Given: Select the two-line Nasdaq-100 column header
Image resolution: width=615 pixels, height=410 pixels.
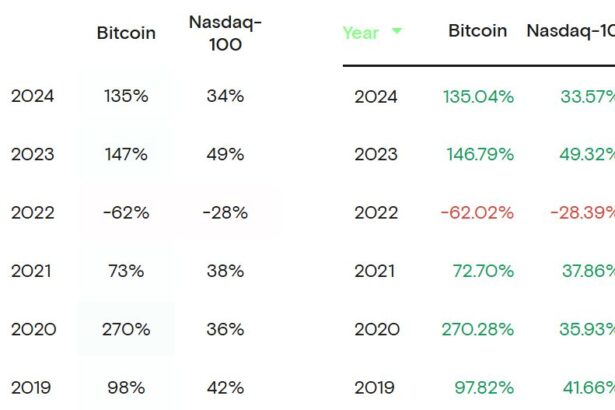Looking at the screenshot, I should [x=225, y=32].
